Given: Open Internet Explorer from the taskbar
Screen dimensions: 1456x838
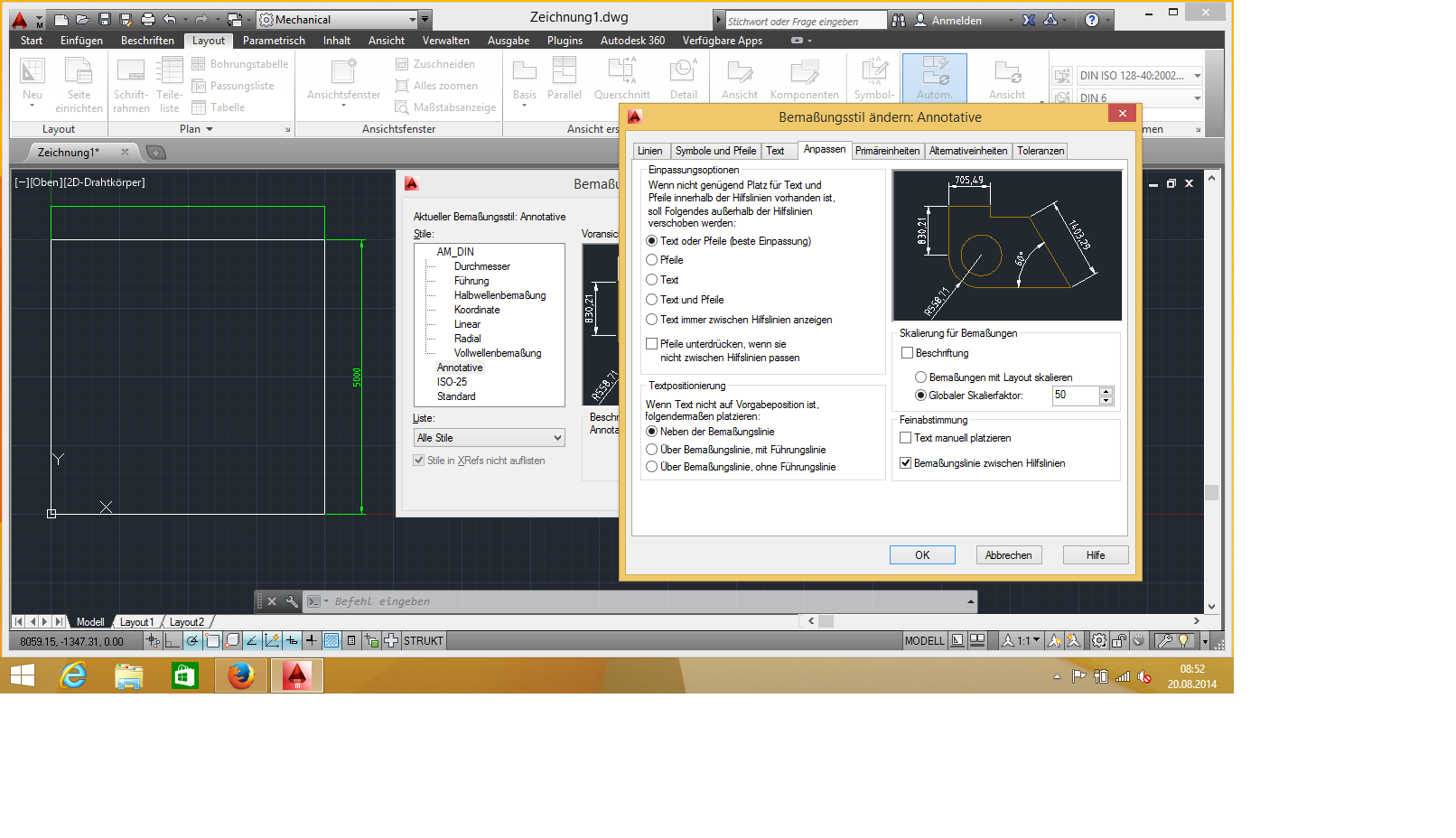Looking at the screenshot, I should (x=73, y=675).
